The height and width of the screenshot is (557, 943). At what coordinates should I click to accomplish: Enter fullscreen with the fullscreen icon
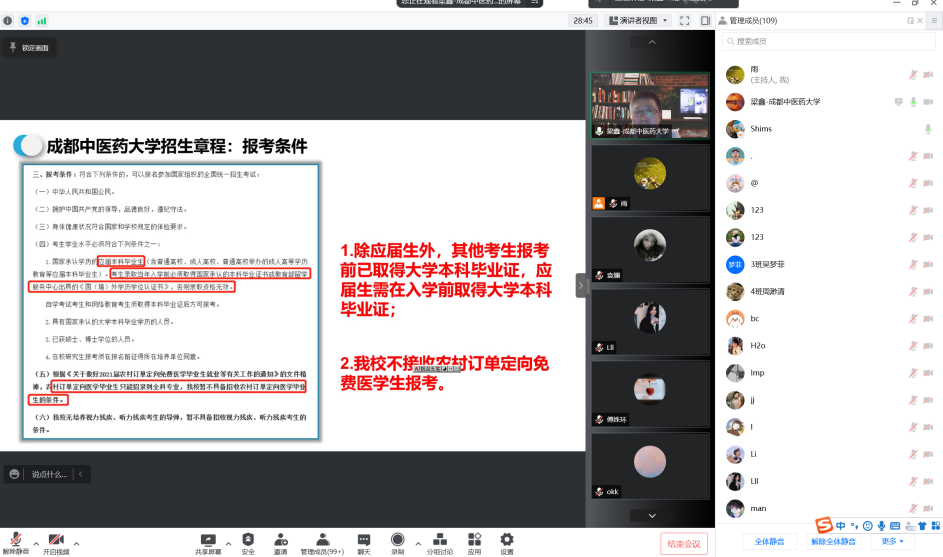[x=684, y=20]
